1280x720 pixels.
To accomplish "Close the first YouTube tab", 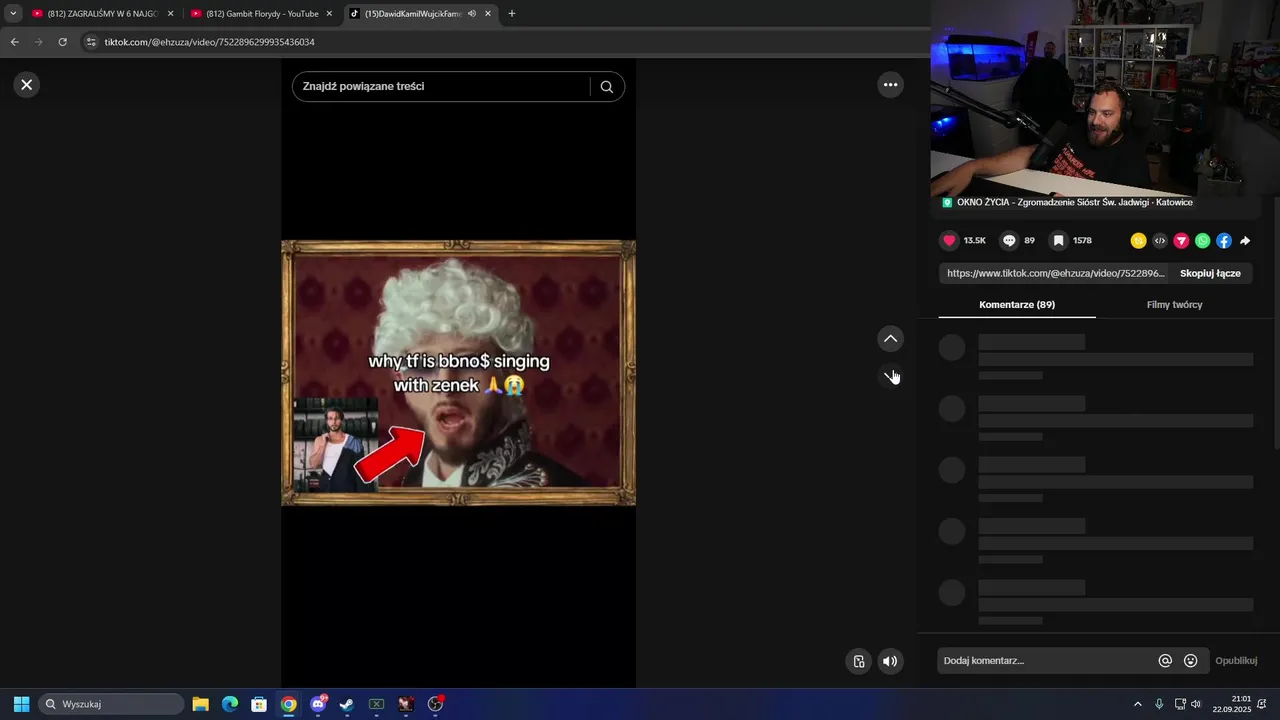I will (170, 14).
